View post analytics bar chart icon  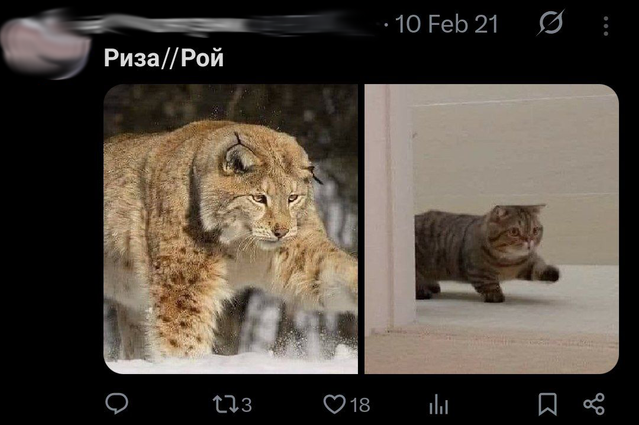click(438, 405)
